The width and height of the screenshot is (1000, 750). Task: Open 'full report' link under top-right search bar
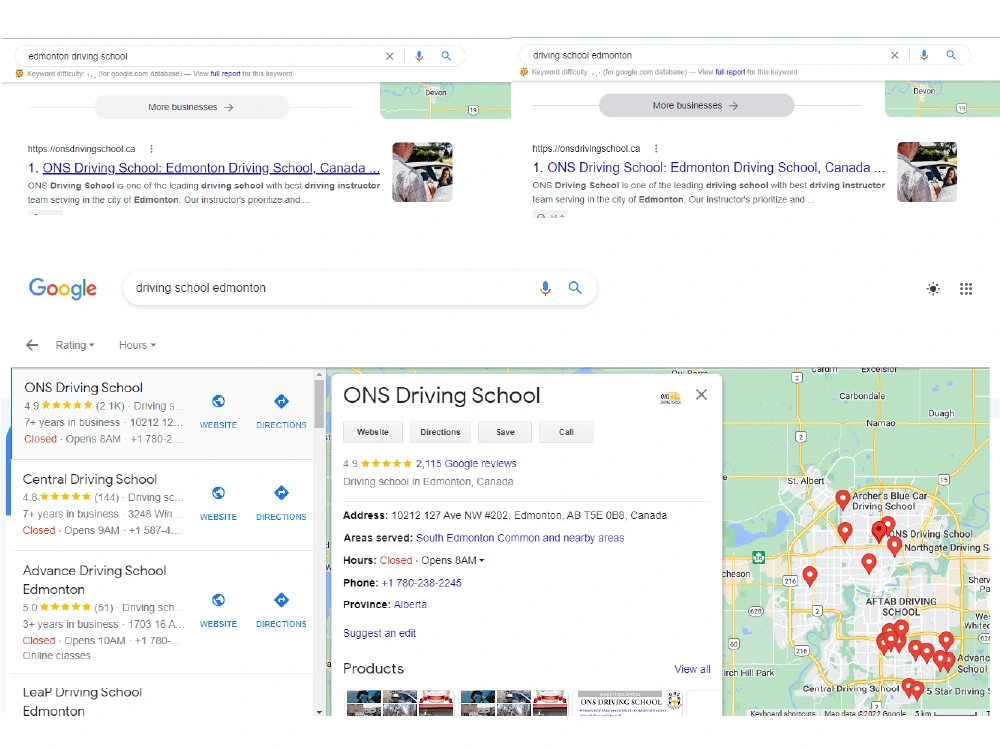click(x=730, y=72)
